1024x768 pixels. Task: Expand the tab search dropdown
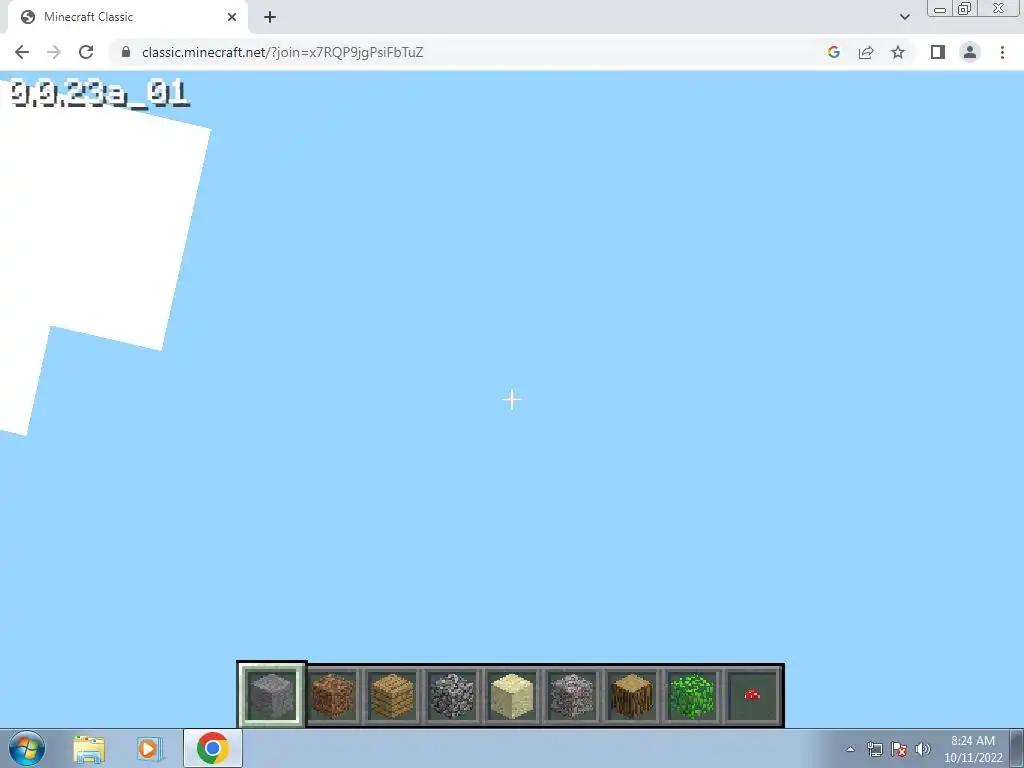pyautogui.click(x=904, y=17)
